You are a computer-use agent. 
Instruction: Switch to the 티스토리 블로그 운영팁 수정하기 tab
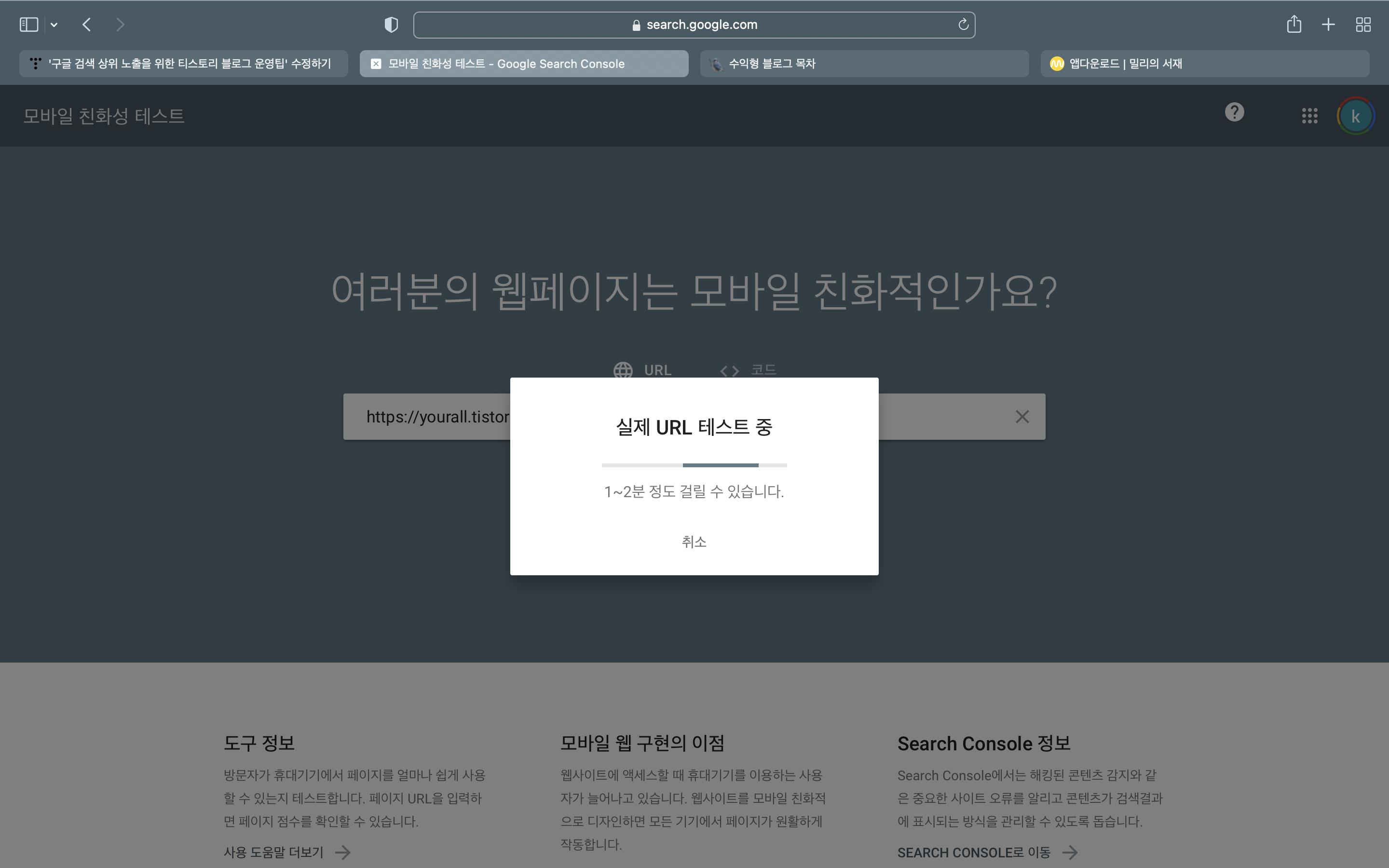pos(184,64)
